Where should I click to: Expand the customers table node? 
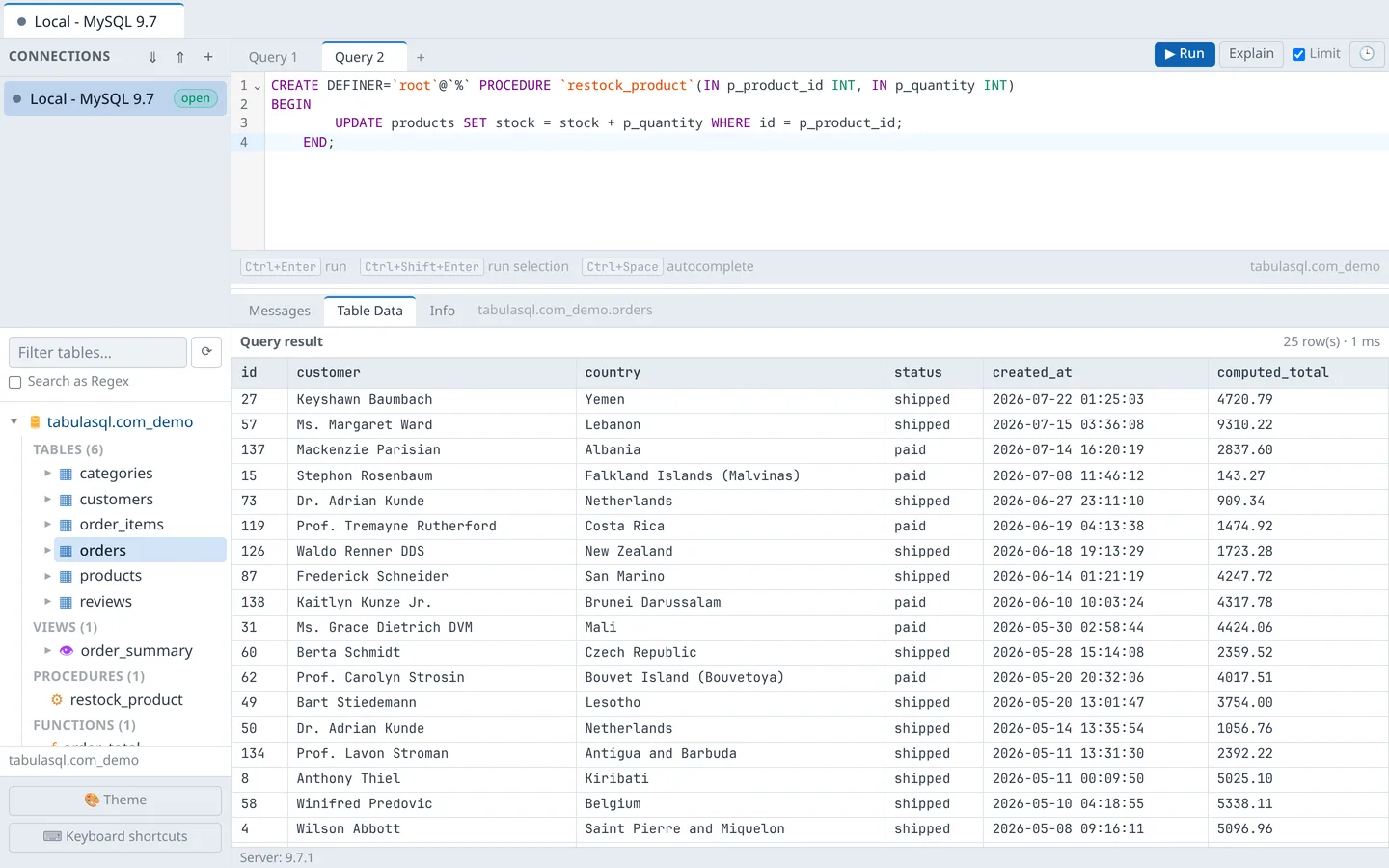coord(47,500)
